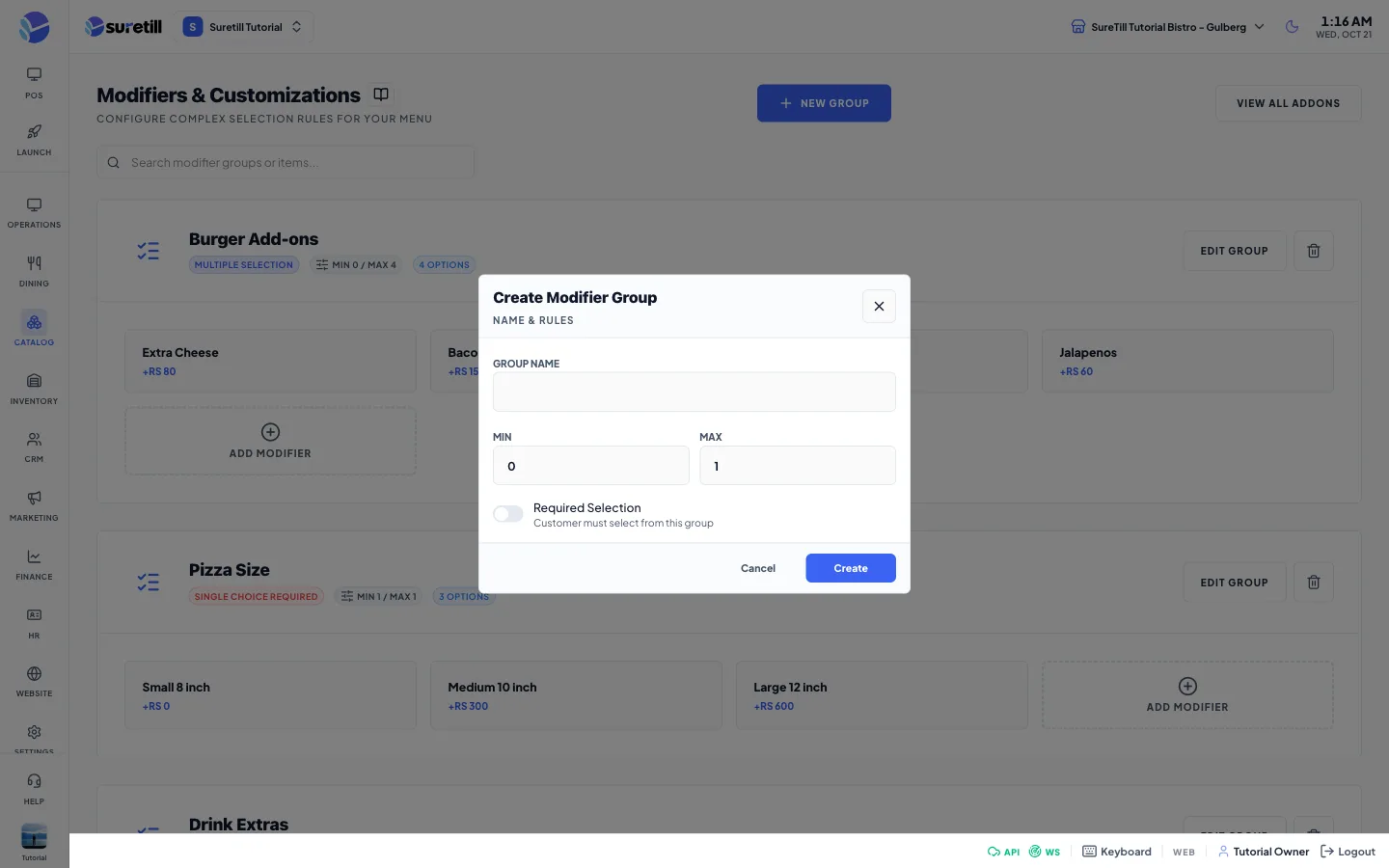This screenshot has width=1389, height=868.
Task: Focus the Group Name field
Action: point(694,392)
